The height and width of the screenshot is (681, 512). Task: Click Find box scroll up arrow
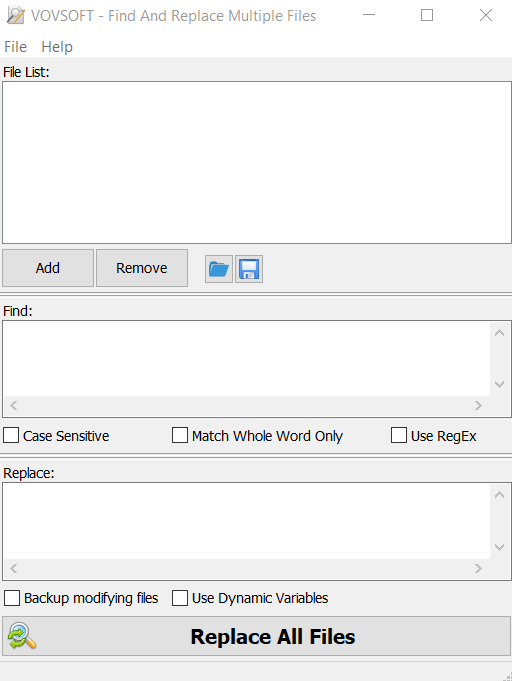[499, 333]
